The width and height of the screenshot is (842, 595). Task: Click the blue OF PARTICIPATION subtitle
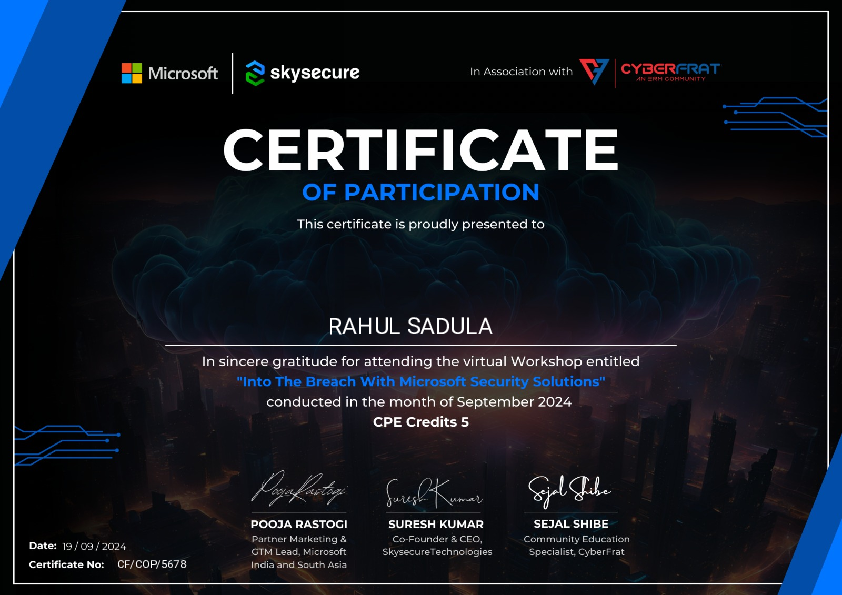tap(420, 191)
